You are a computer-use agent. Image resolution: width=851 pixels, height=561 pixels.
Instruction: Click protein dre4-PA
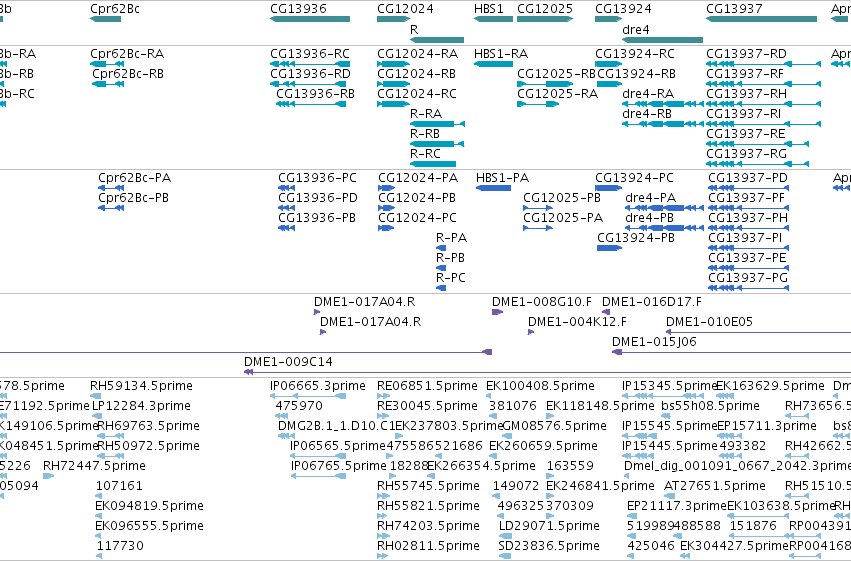click(x=664, y=208)
